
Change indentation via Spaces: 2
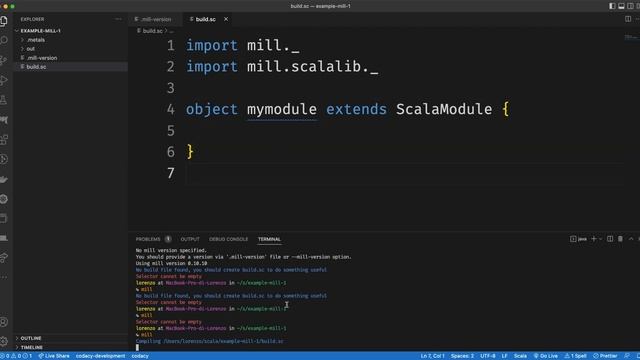tap(462, 356)
